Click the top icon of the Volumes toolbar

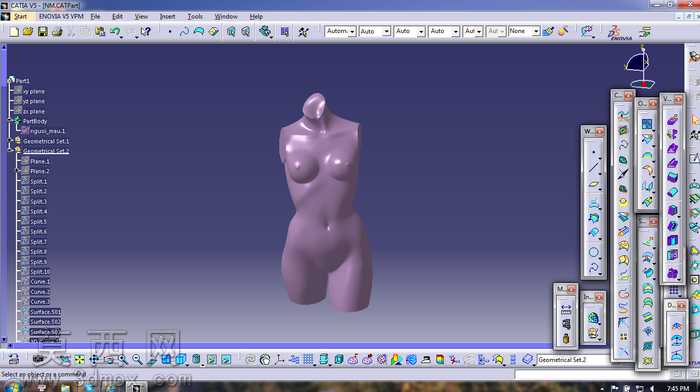672,120
